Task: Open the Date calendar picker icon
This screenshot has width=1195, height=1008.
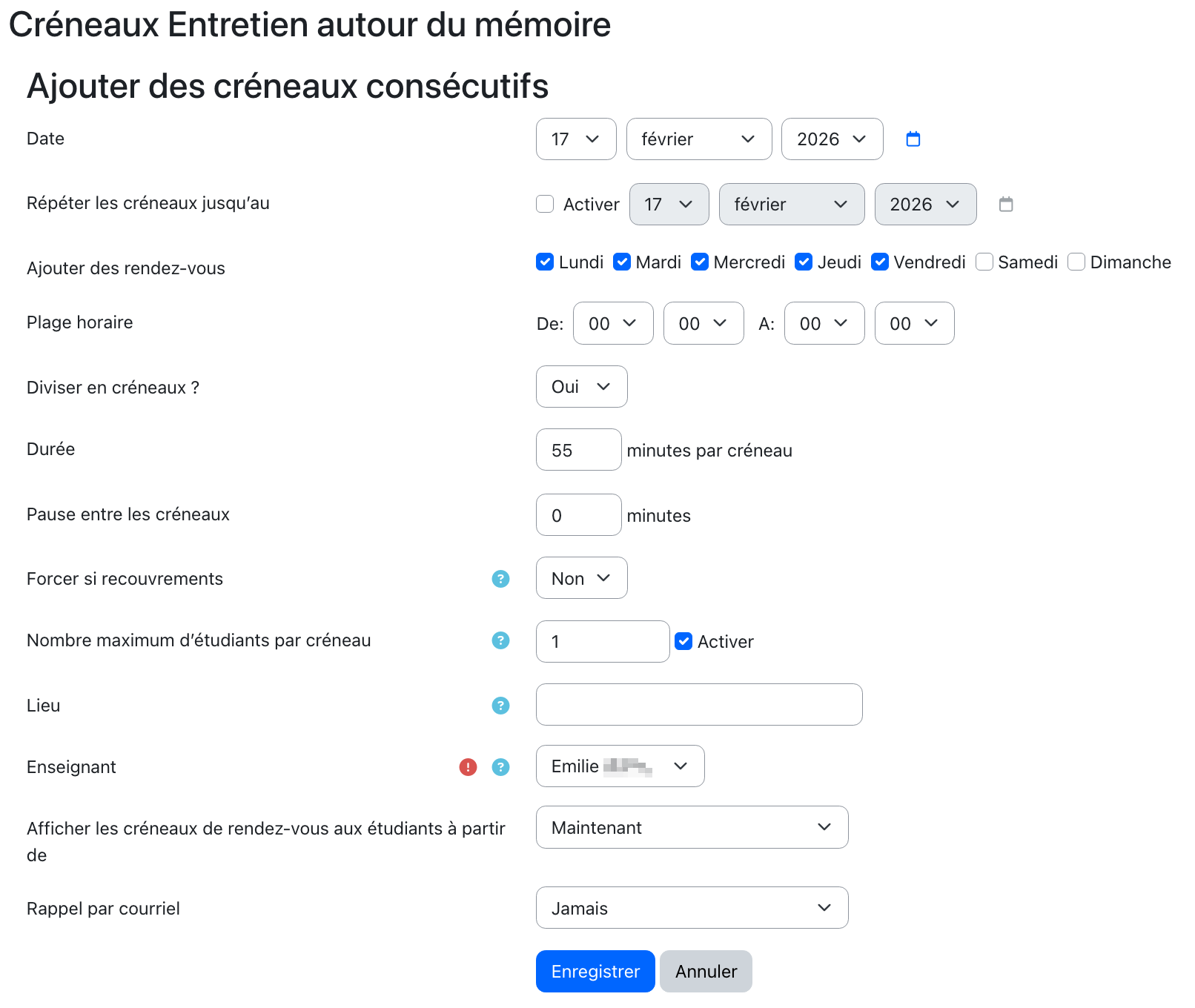Action: click(913, 139)
